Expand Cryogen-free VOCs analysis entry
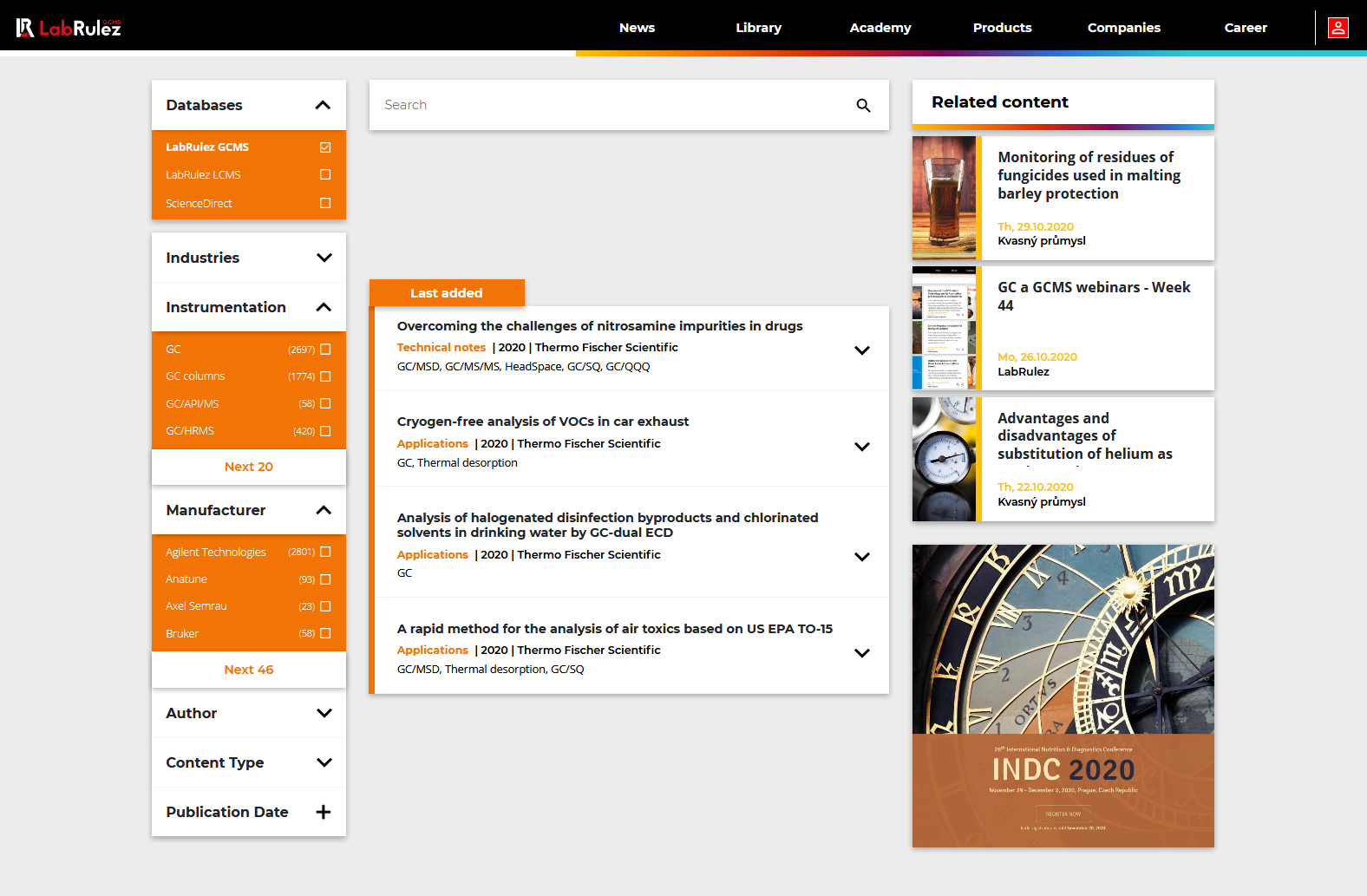Screen dimensions: 1367x896 pyautogui.click(x=861, y=447)
